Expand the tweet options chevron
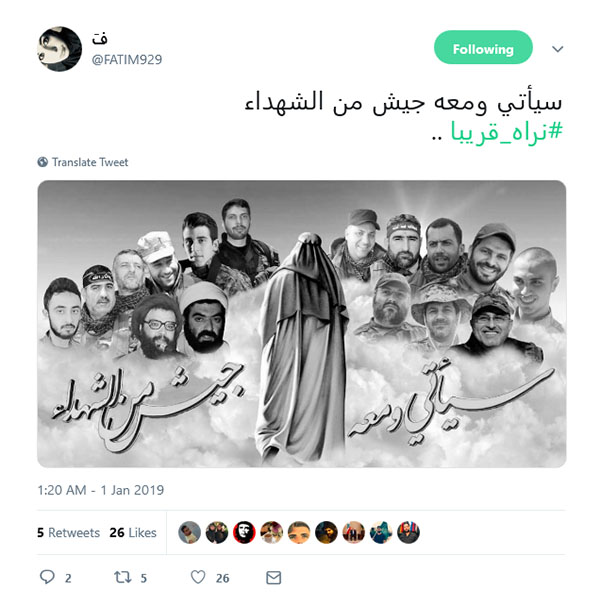 557,49
